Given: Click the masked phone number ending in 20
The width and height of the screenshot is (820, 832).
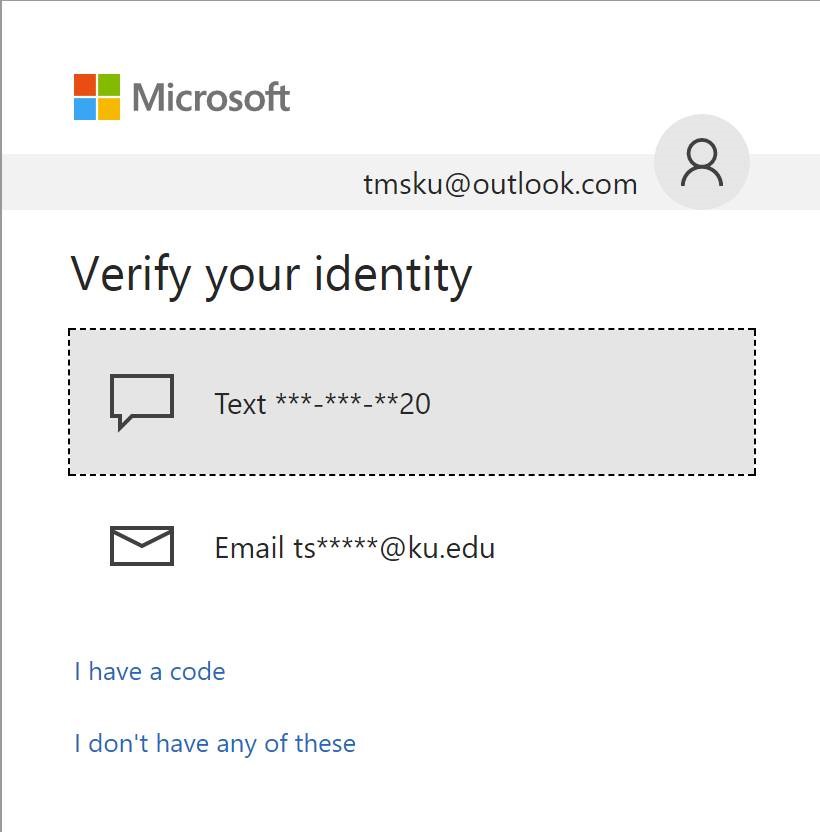Looking at the screenshot, I should 353,404.
